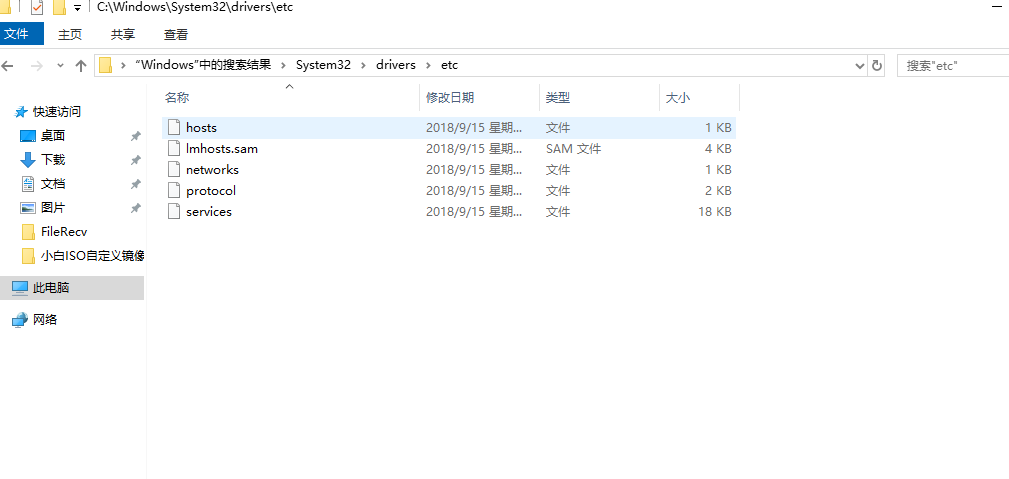Open FileRecv folder in sidebar
1009x479 pixels.
click(x=64, y=232)
